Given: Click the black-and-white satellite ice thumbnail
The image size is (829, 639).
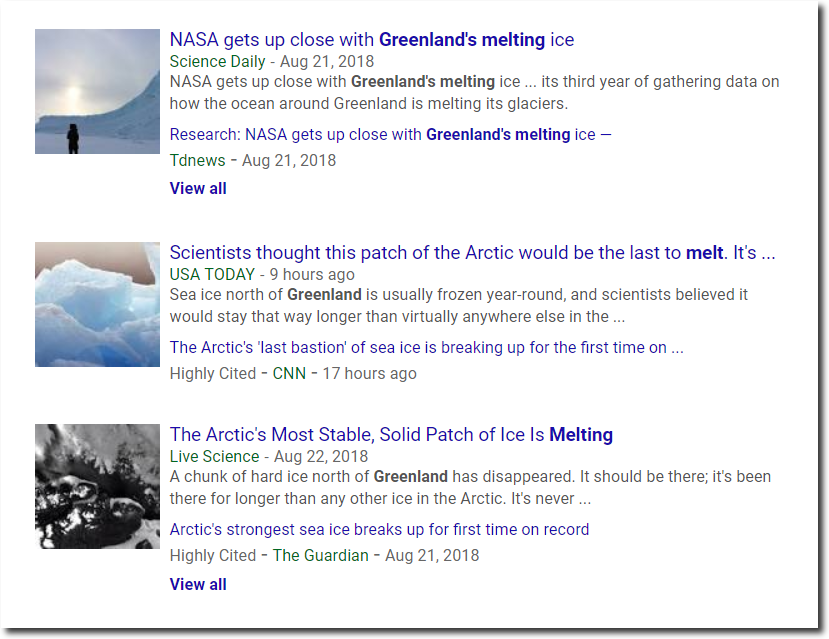Looking at the screenshot, I should tap(97, 486).
